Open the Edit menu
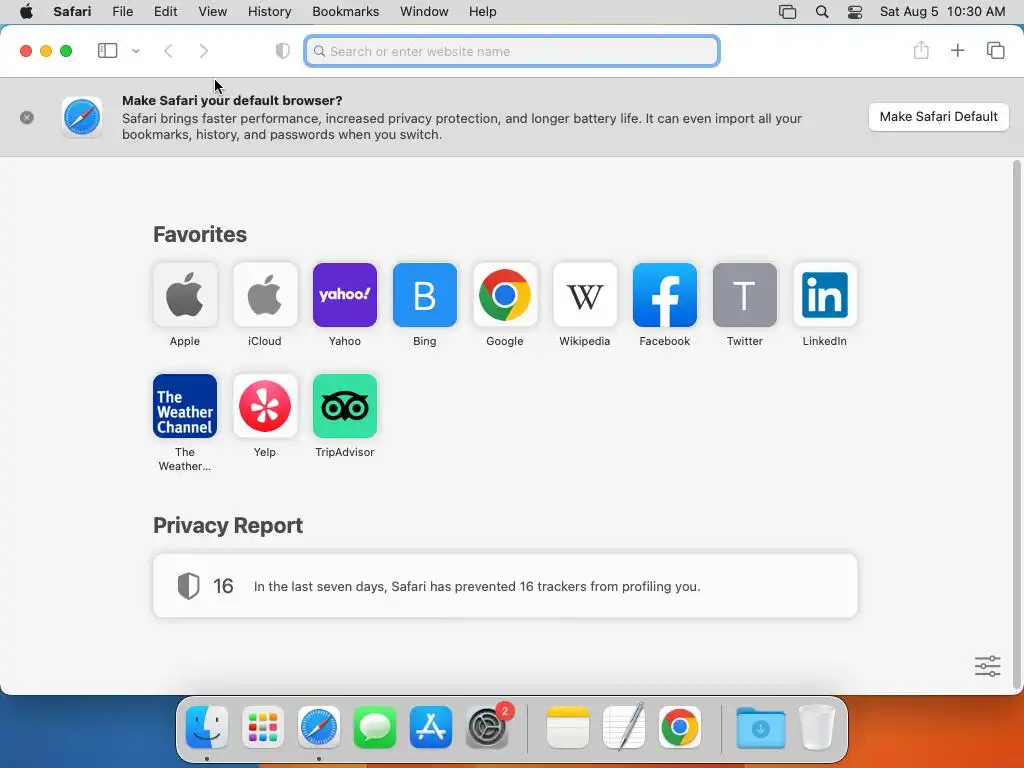1024x768 pixels. point(165,12)
